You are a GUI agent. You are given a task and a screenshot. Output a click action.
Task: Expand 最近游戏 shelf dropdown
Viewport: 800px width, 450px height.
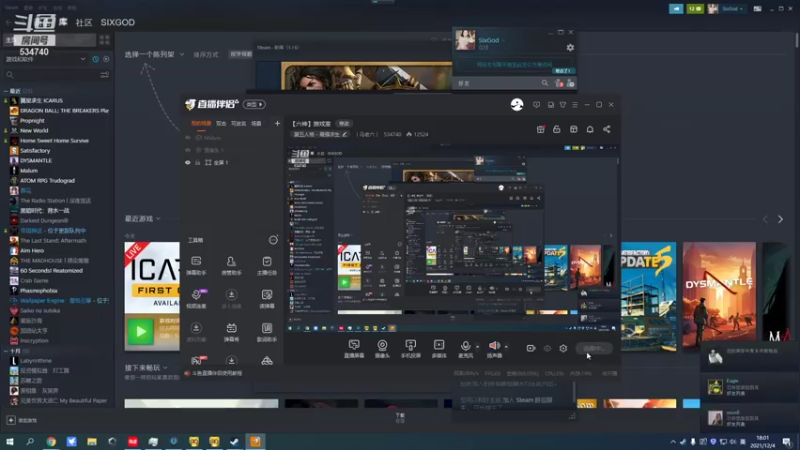(x=142, y=218)
